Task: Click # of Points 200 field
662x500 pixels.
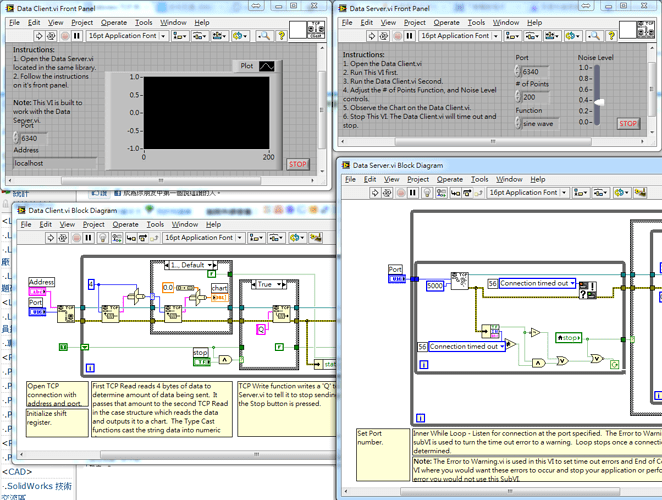Action: tap(535, 97)
